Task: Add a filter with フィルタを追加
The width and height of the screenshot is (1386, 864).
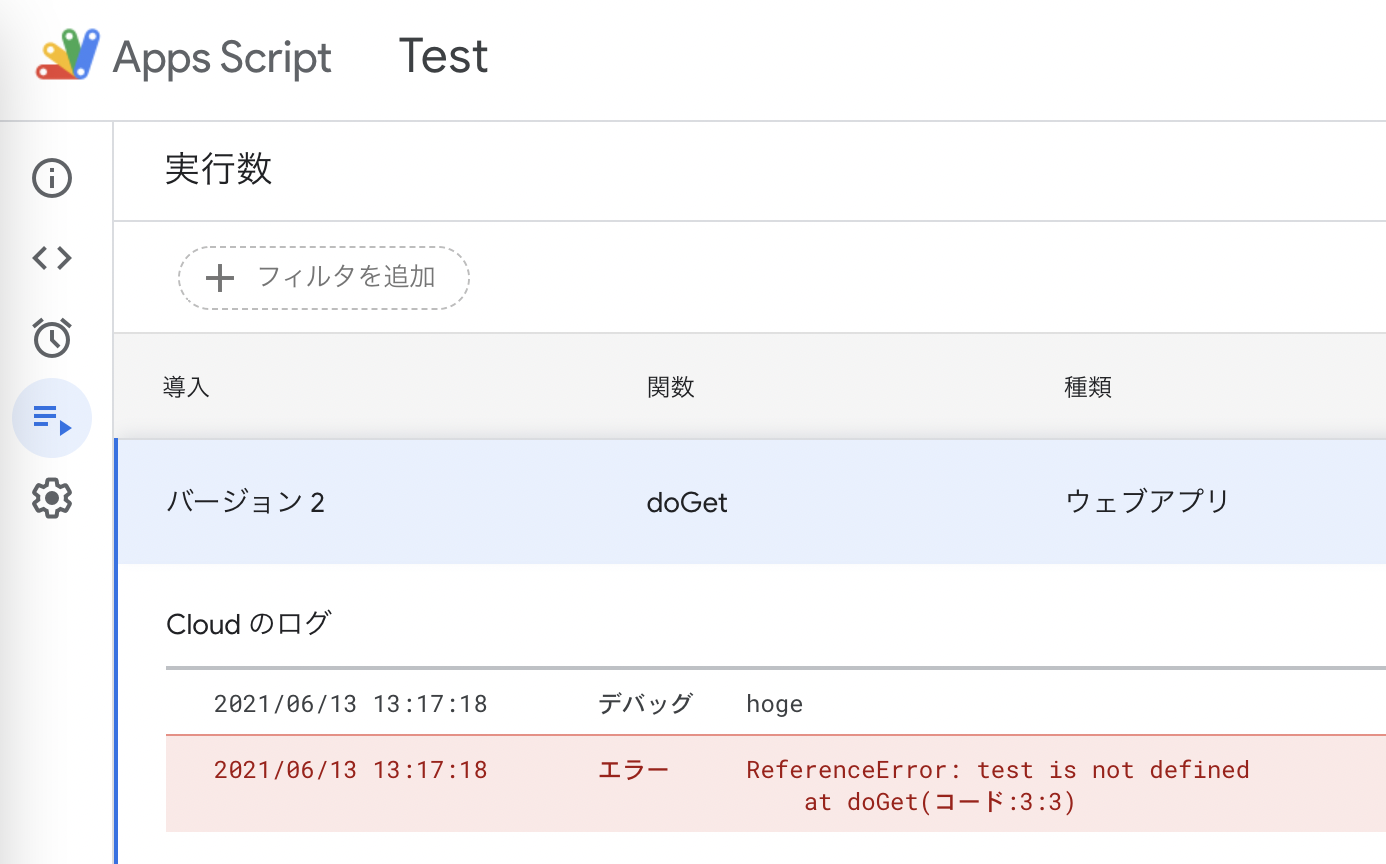Action: [323, 277]
